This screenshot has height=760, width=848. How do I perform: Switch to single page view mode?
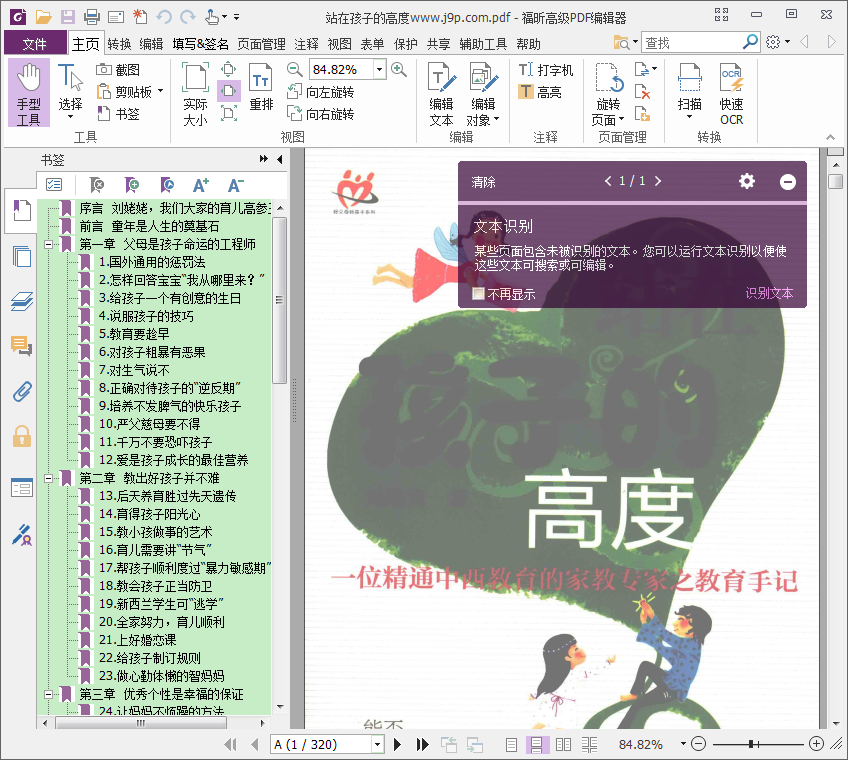[x=512, y=745]
